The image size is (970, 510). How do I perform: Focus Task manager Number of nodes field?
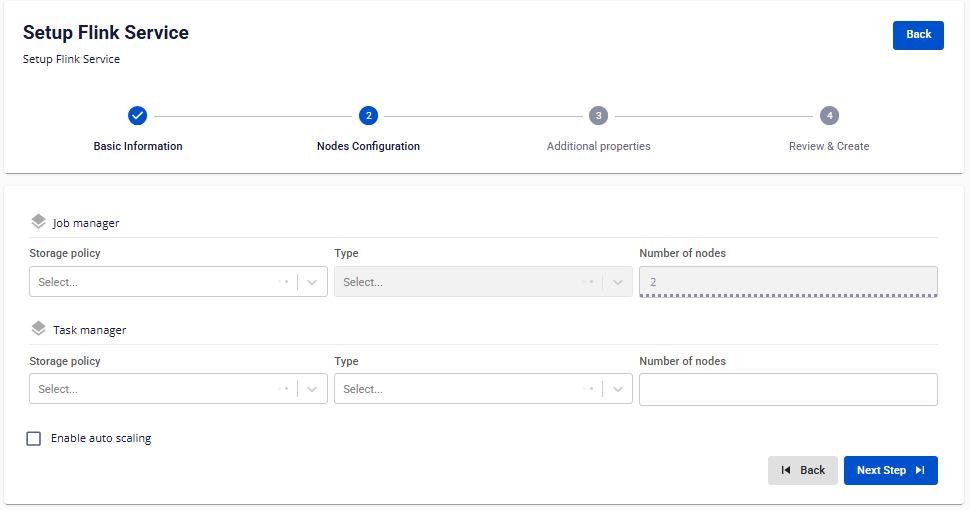[788, 389]
